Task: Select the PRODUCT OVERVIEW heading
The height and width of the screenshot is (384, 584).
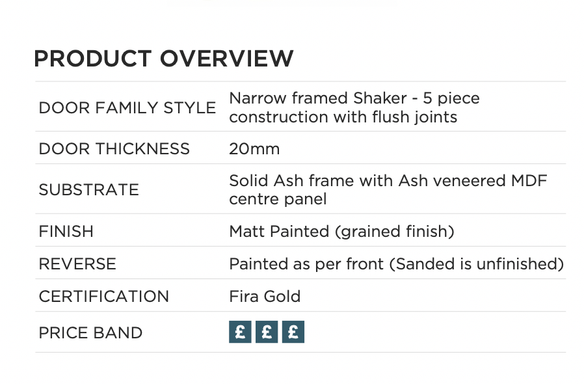Action: pyautogui.click(x=164, y=58)
